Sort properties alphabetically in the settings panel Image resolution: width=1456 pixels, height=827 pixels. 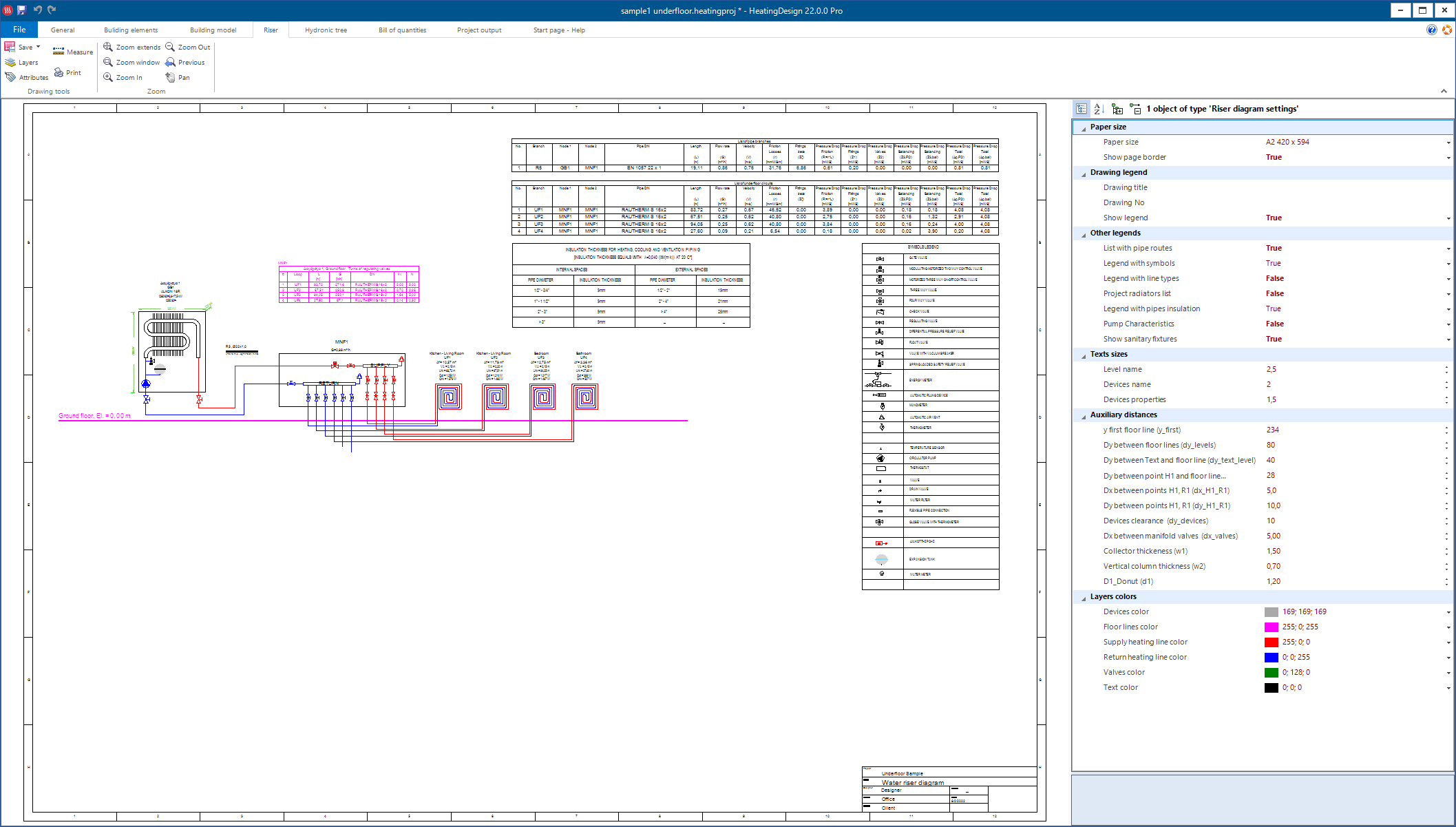coord(1099,108)
